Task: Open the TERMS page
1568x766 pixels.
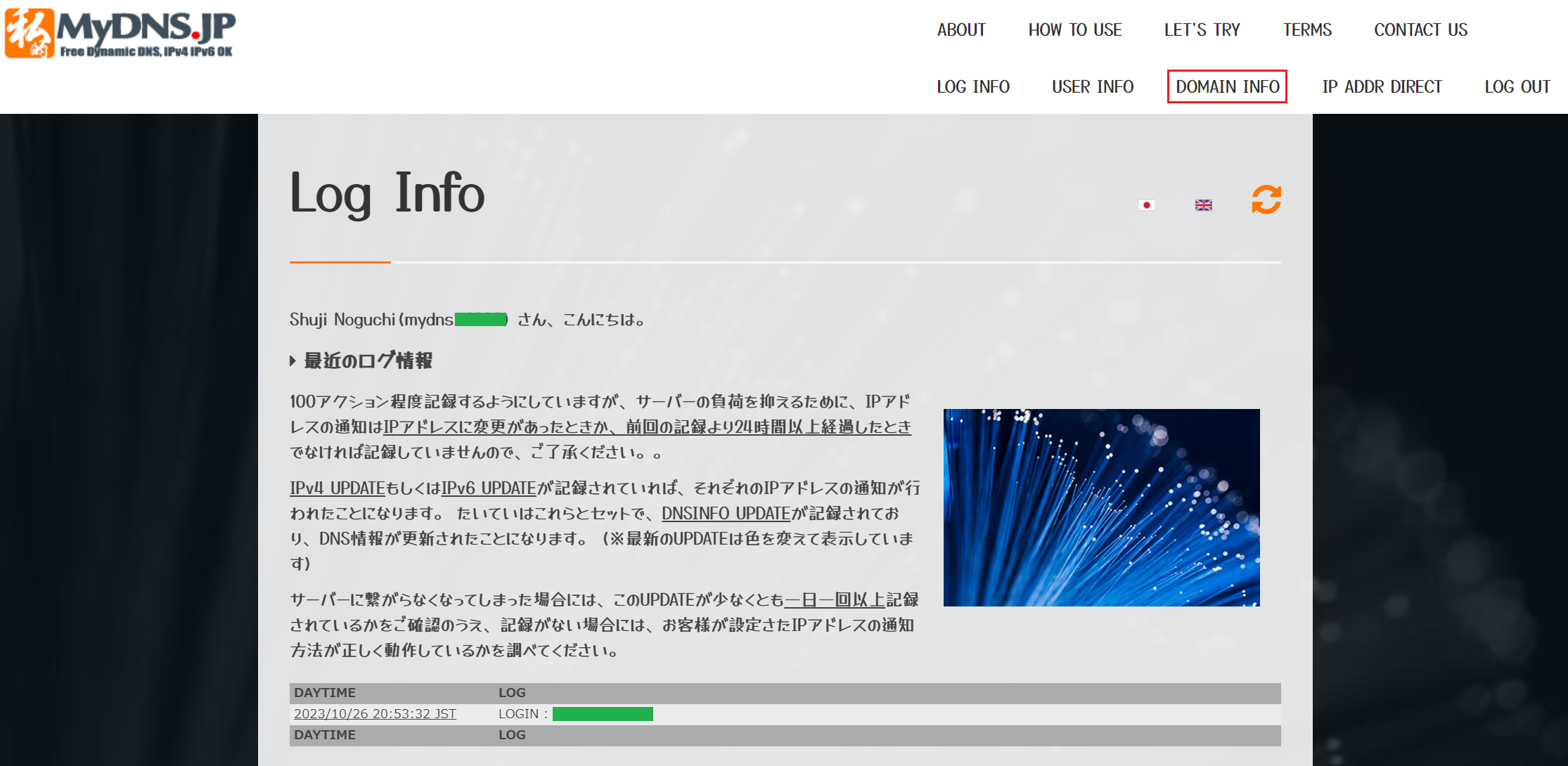Action: 1307,30
